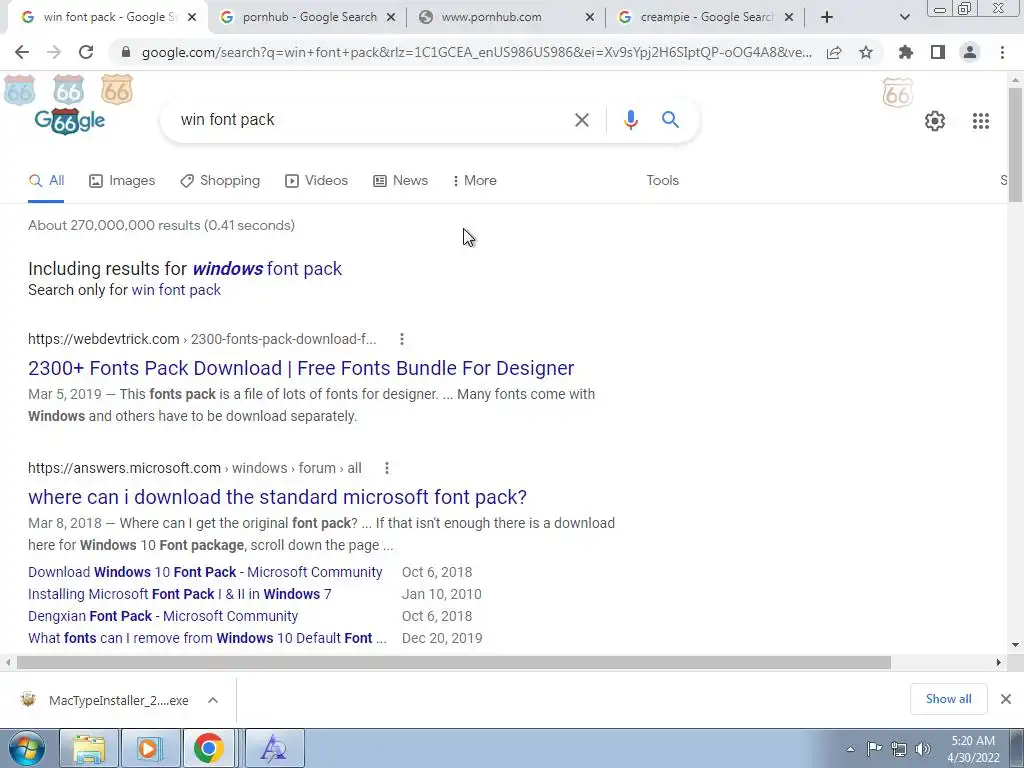The height and width of the screenshot is (768, 1024).
Task: Select the Images search tab
Action: pos(122,181)
